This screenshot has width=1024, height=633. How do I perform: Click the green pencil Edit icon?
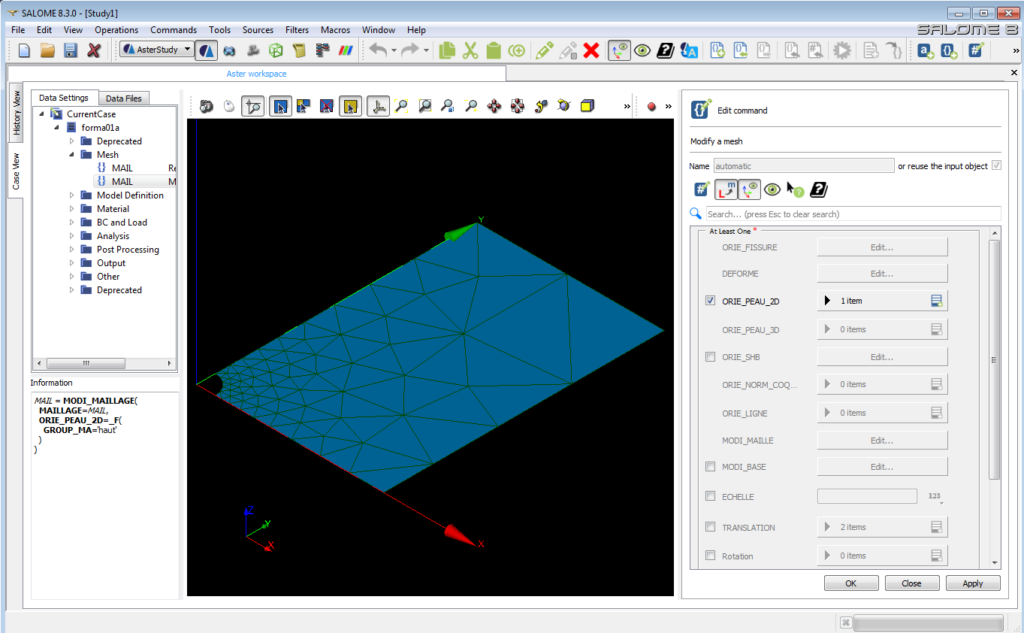click(544, 50)
